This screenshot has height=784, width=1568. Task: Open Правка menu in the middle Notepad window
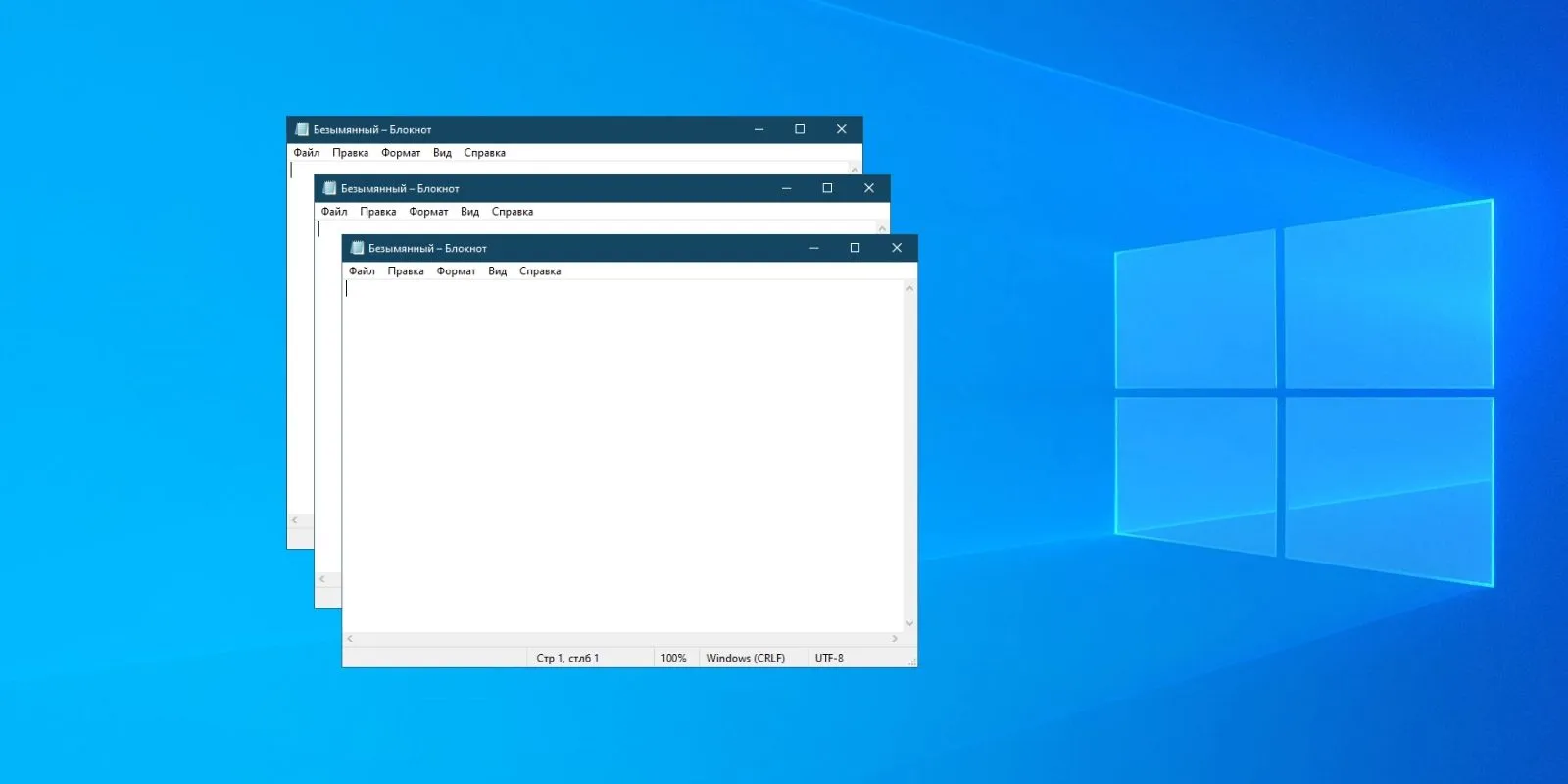point(378,212)
